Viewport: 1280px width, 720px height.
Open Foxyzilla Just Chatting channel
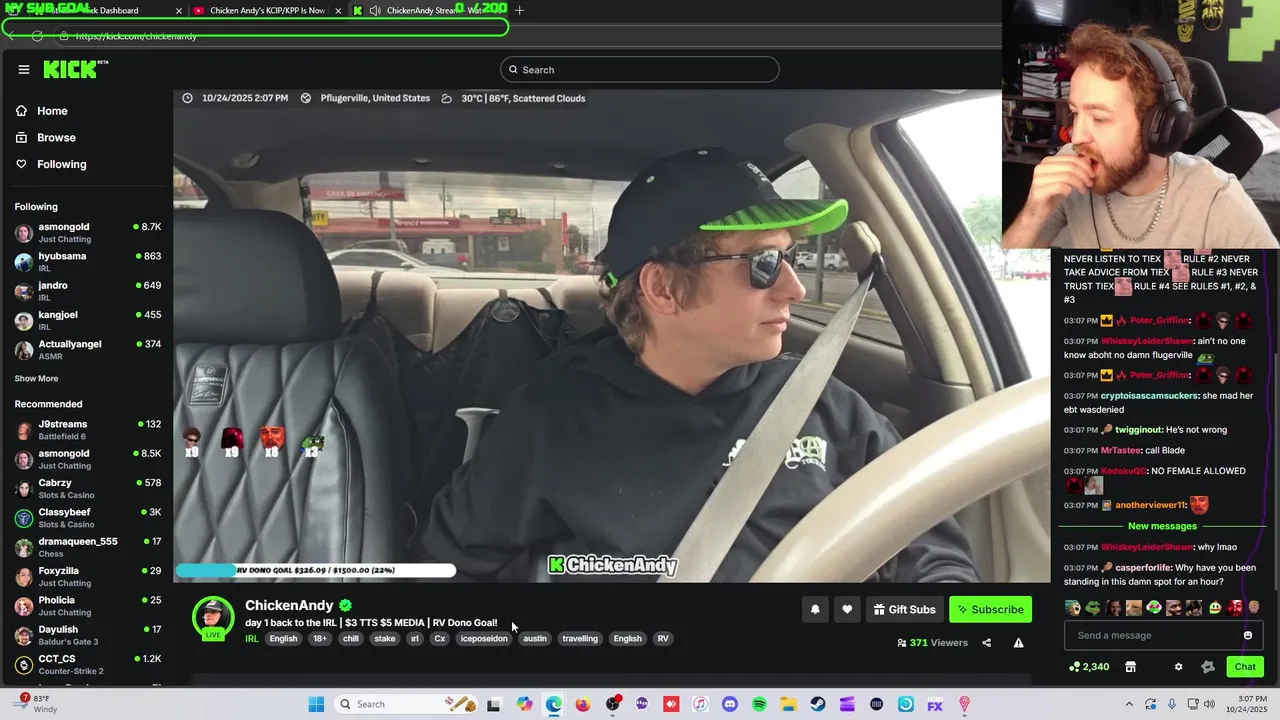pyautogui.click(x=87, y=577)
